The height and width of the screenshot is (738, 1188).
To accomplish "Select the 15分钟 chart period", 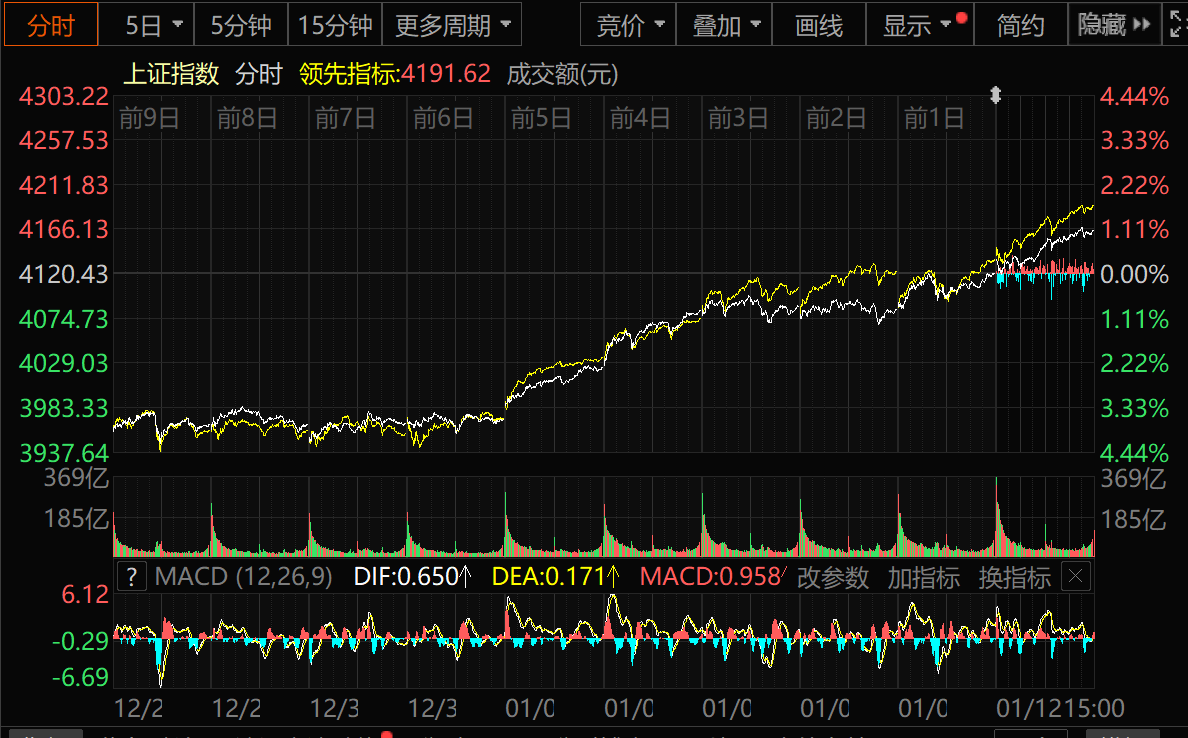I will 335,25.
